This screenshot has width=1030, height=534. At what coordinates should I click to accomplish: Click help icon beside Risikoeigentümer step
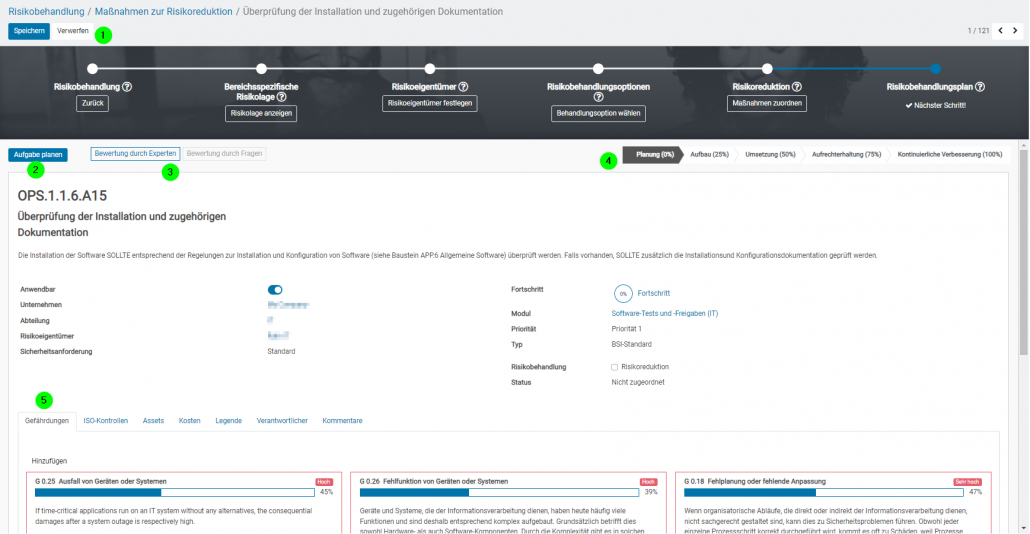pos(463,87)
